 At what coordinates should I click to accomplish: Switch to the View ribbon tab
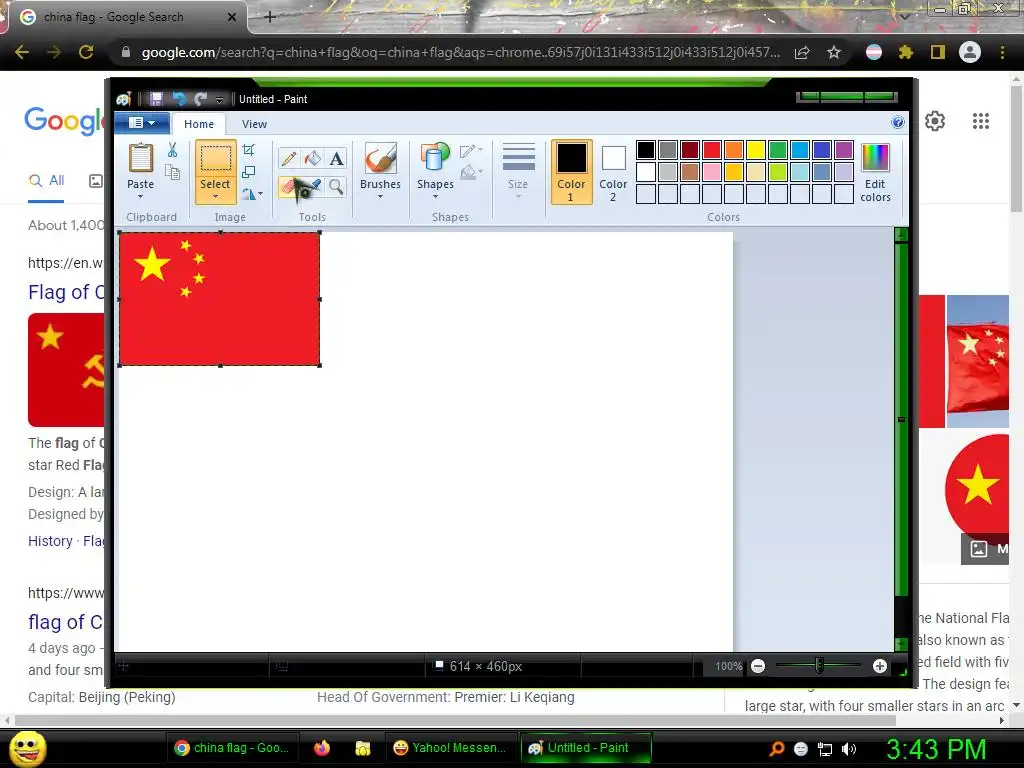coord(254,124)
